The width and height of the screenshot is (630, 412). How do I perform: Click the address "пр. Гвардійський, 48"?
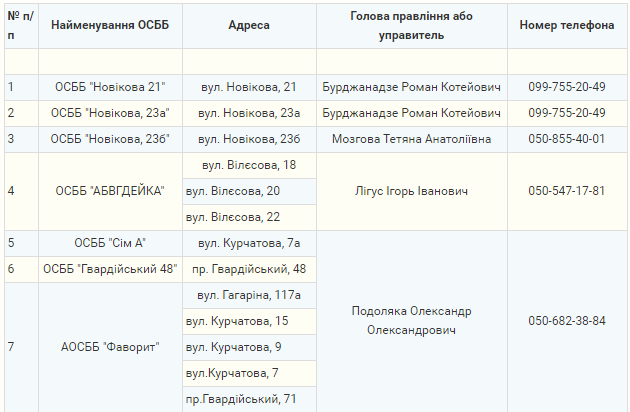click(248, 268)
